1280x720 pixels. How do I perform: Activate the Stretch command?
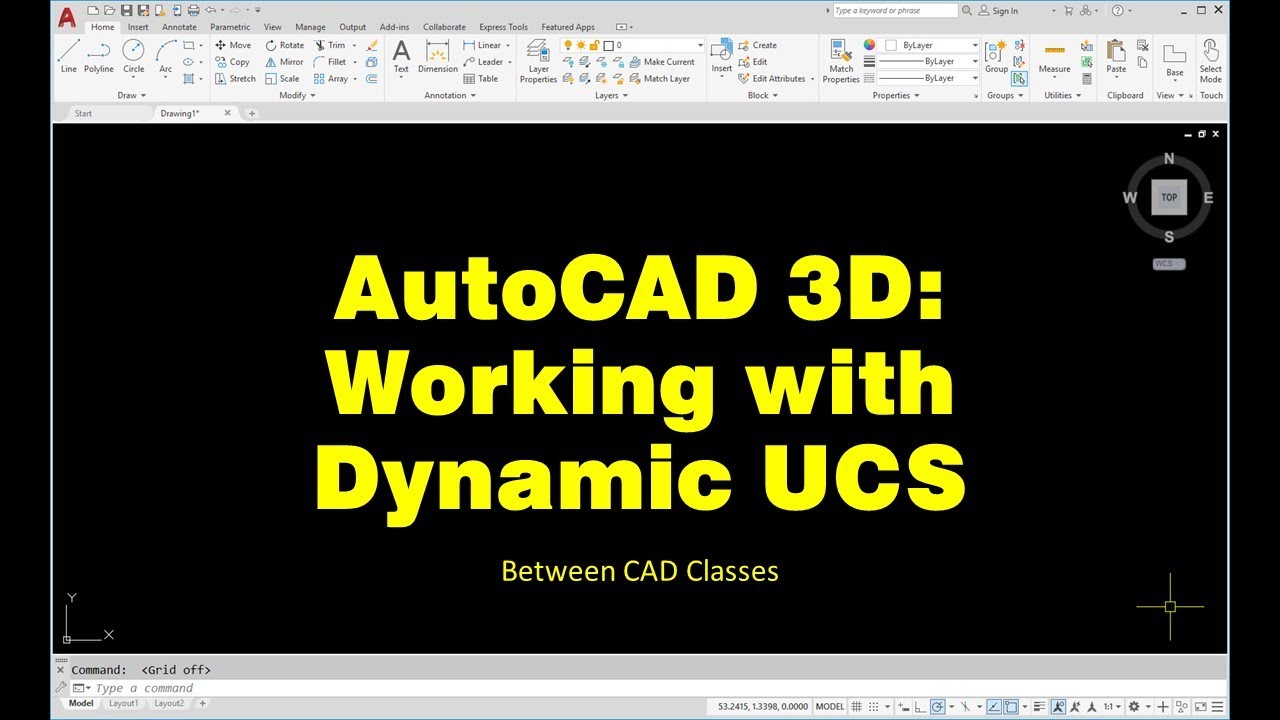(x=235, y=78)
